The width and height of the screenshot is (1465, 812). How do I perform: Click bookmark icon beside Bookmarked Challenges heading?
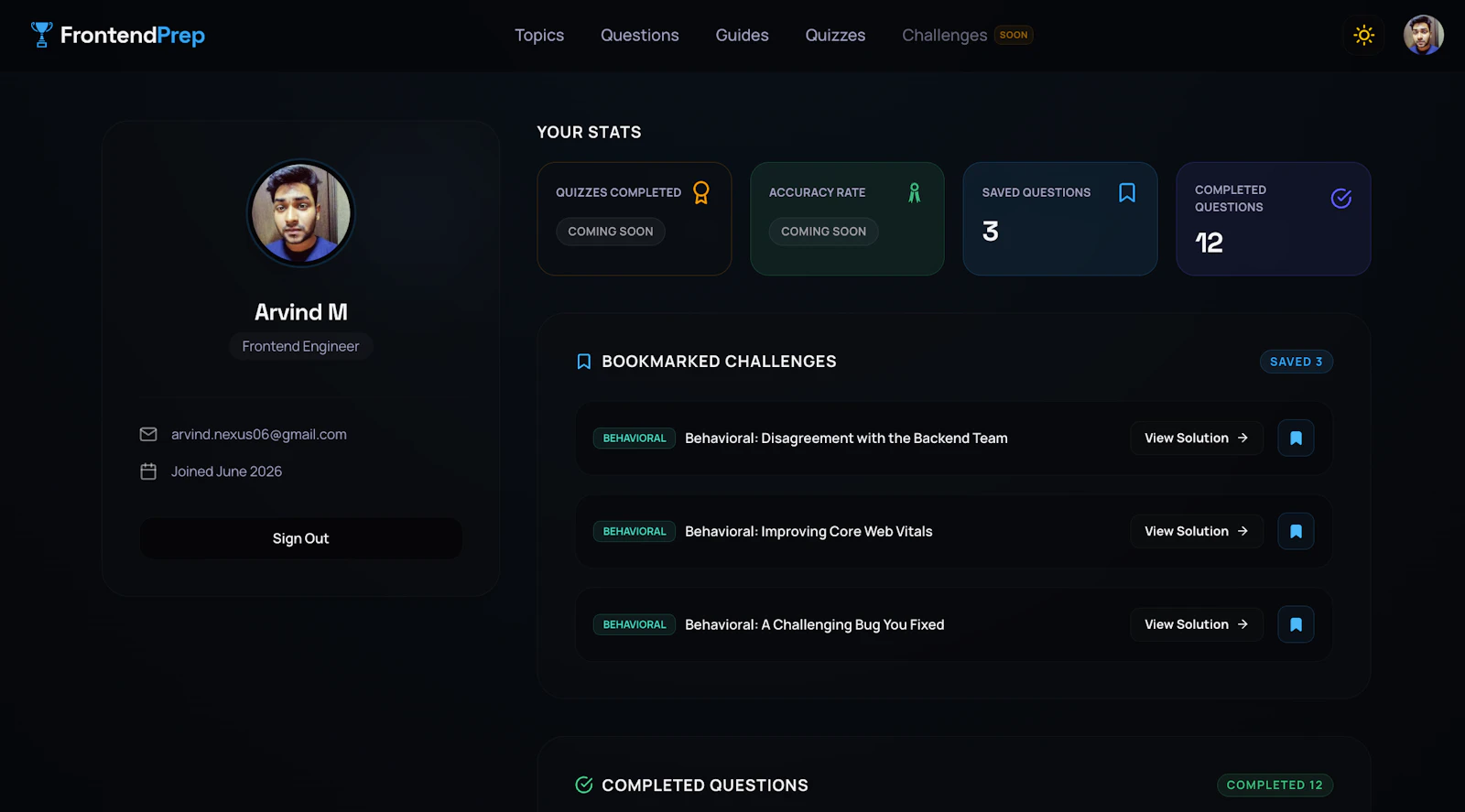click(x=583, y=362)
